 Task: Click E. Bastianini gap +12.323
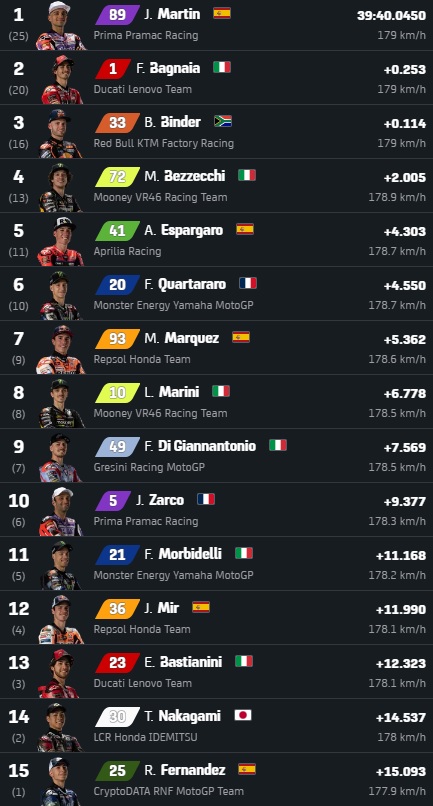tap(401, 664)
